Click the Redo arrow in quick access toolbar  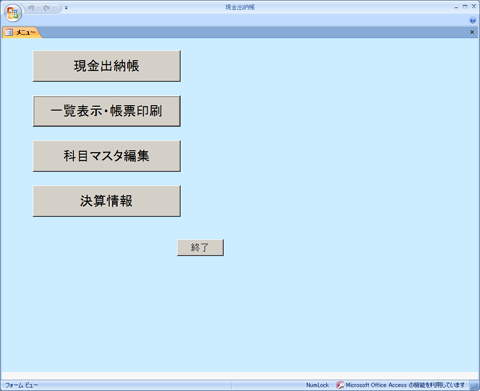click(47, 8)
